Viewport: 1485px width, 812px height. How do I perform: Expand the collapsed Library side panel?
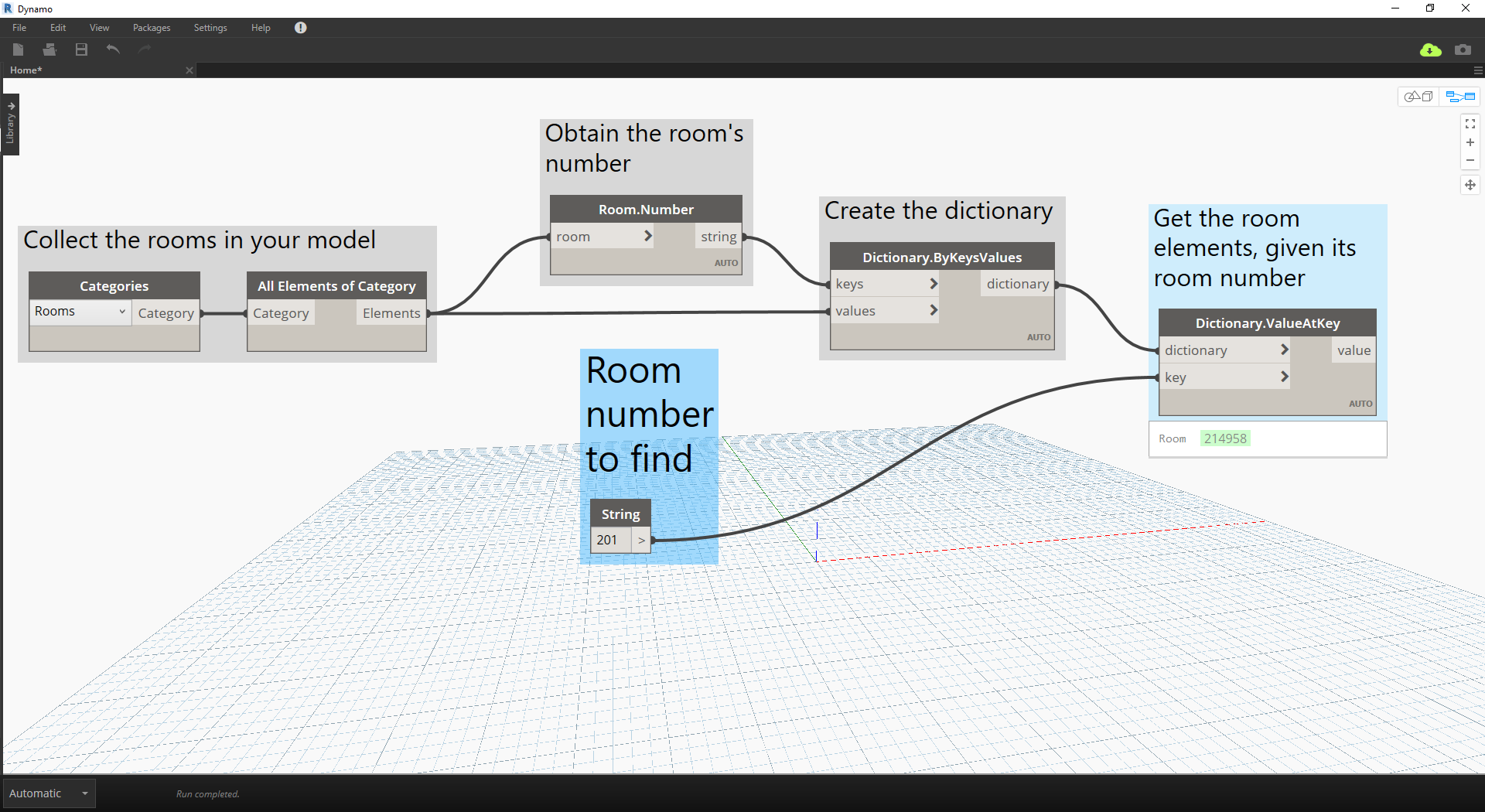[11, 124]
